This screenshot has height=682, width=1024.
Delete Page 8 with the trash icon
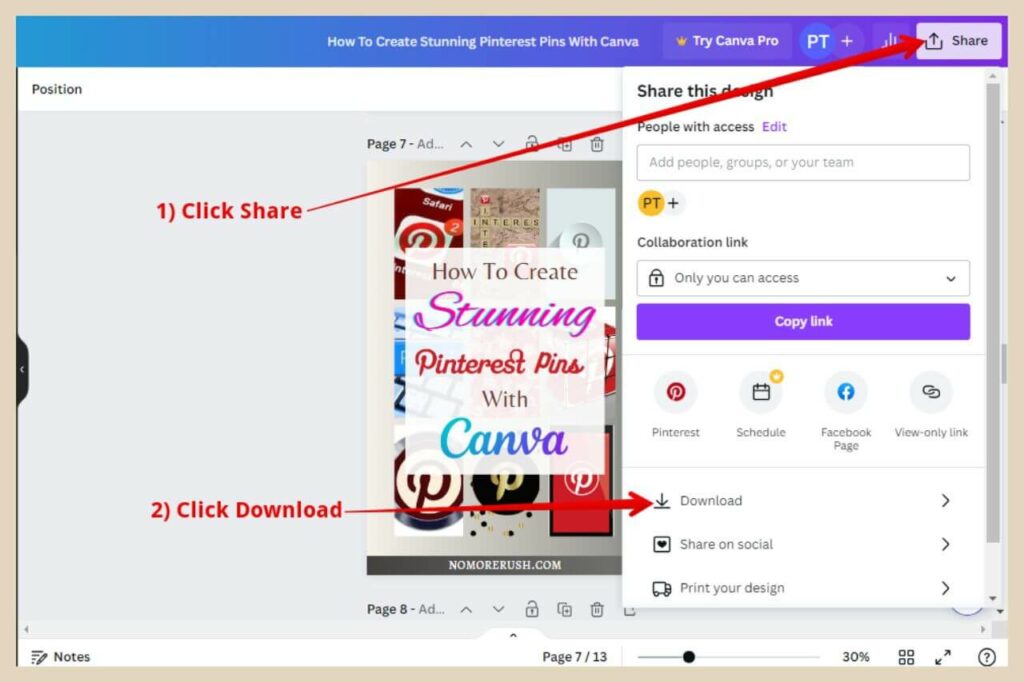[597, 609]
